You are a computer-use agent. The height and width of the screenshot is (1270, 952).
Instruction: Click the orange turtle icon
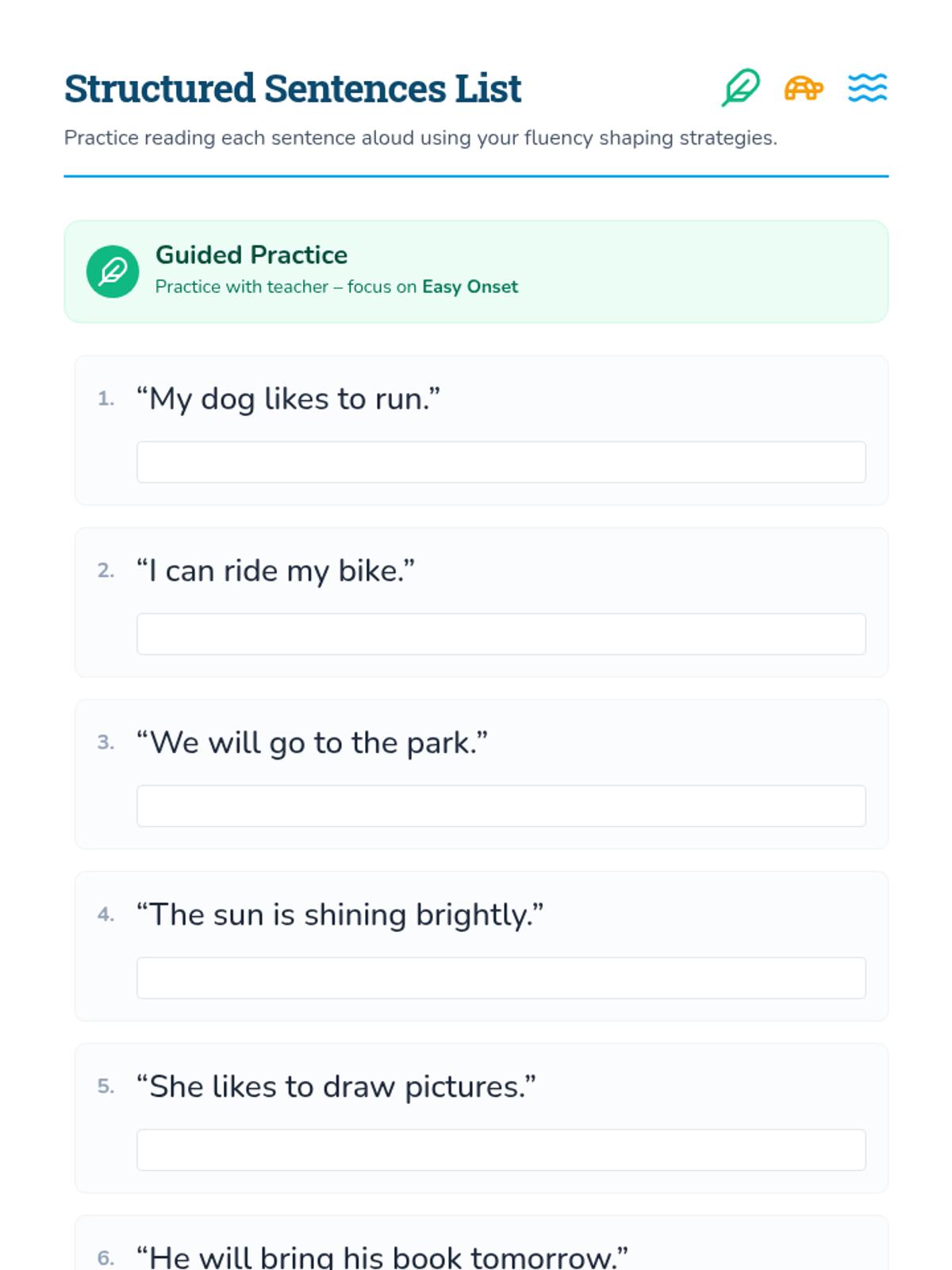pos(804,87)
